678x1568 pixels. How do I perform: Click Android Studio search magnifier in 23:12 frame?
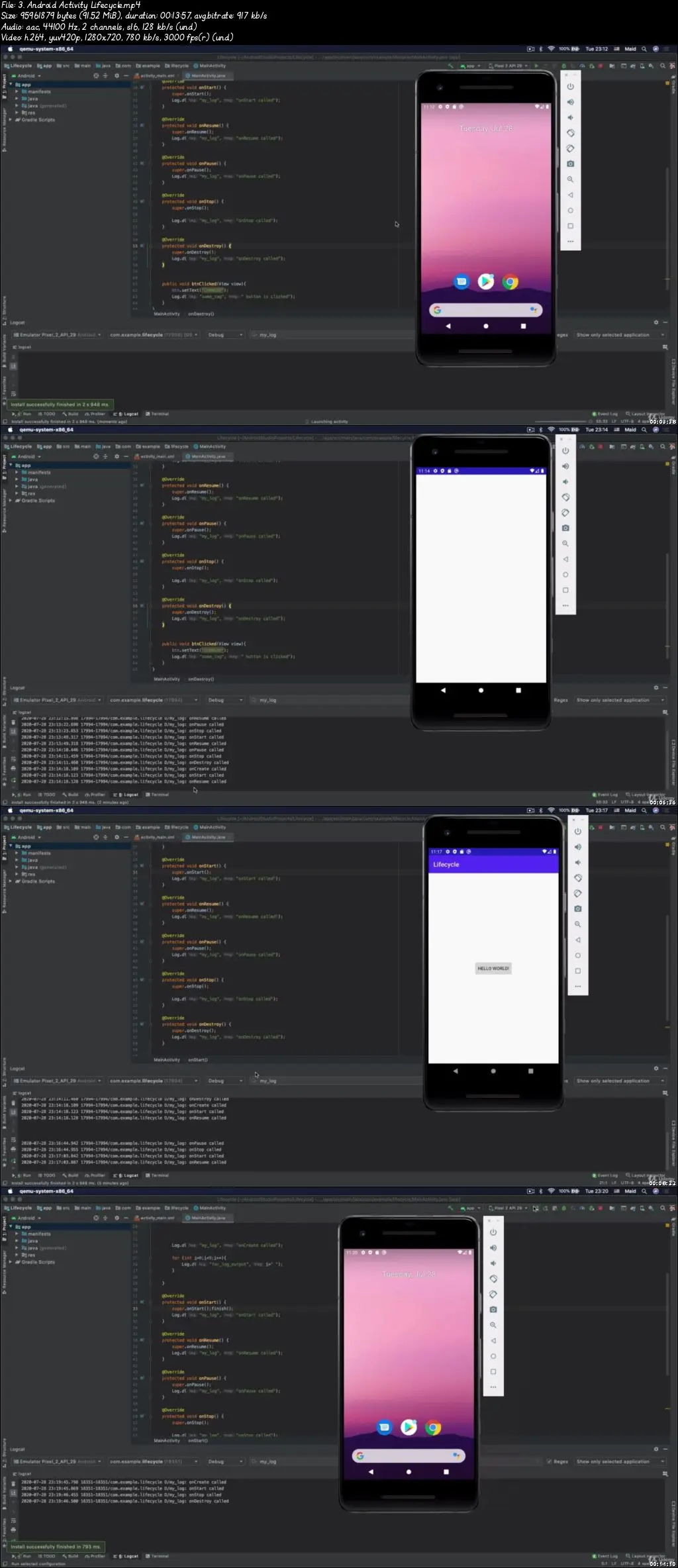(663, 66)
